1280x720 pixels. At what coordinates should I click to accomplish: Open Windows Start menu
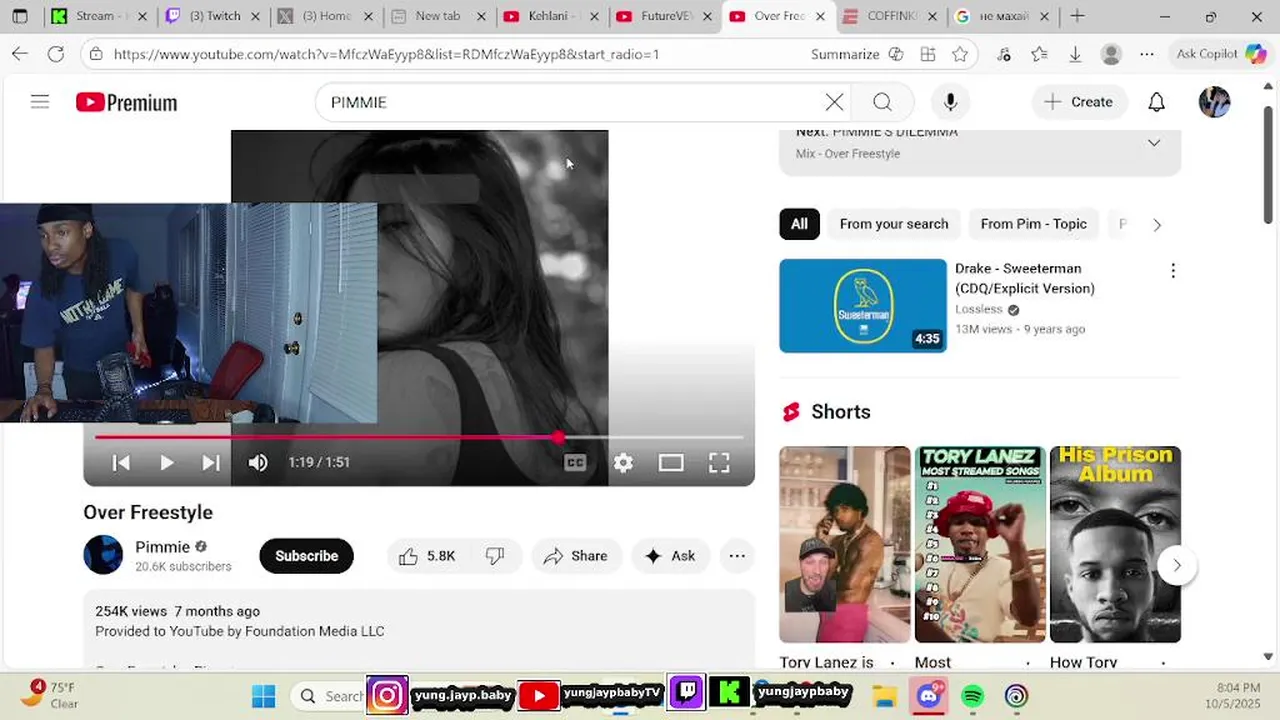point(263,696)
